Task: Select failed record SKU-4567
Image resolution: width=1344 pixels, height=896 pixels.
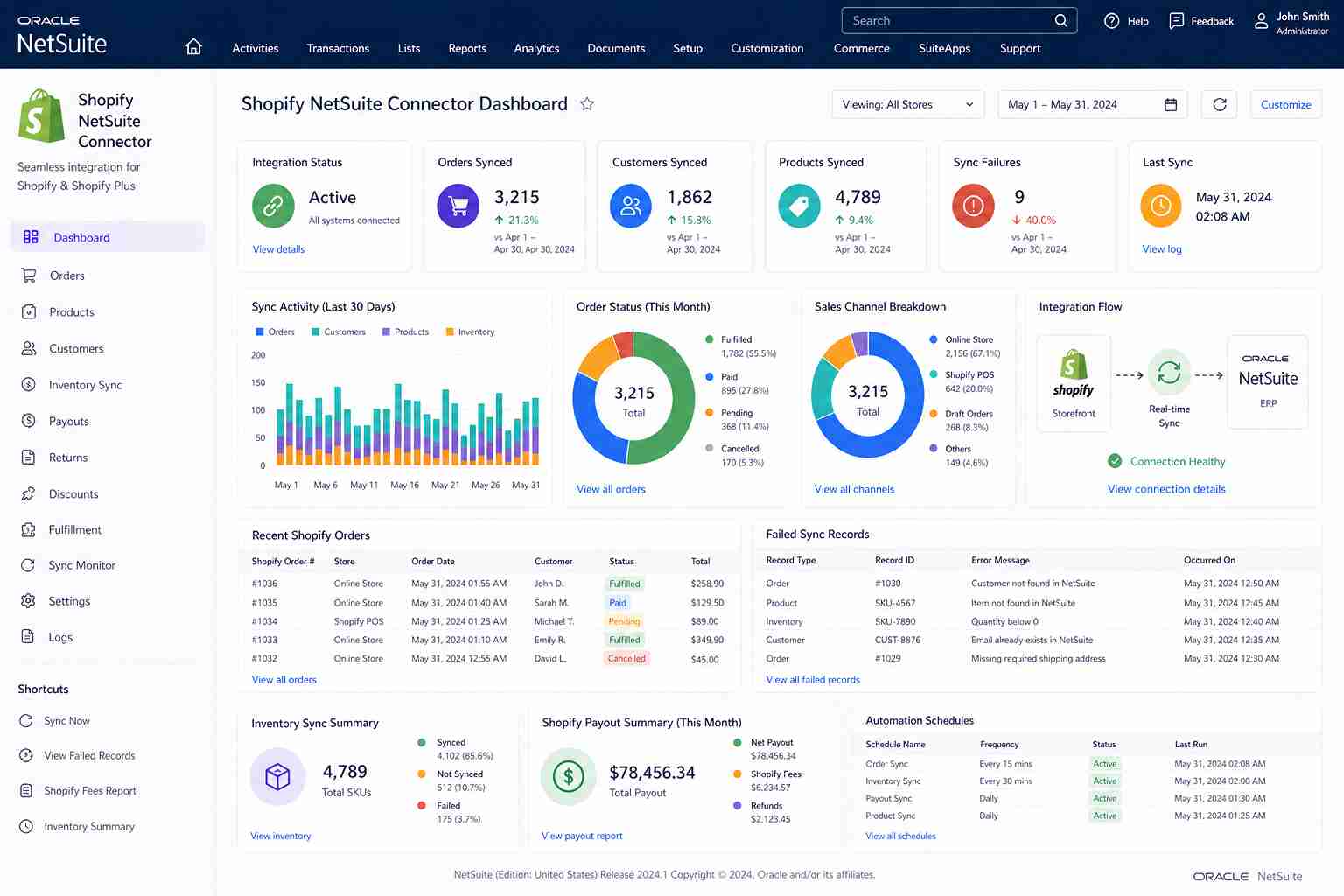Action: [x=1036, y=603]
